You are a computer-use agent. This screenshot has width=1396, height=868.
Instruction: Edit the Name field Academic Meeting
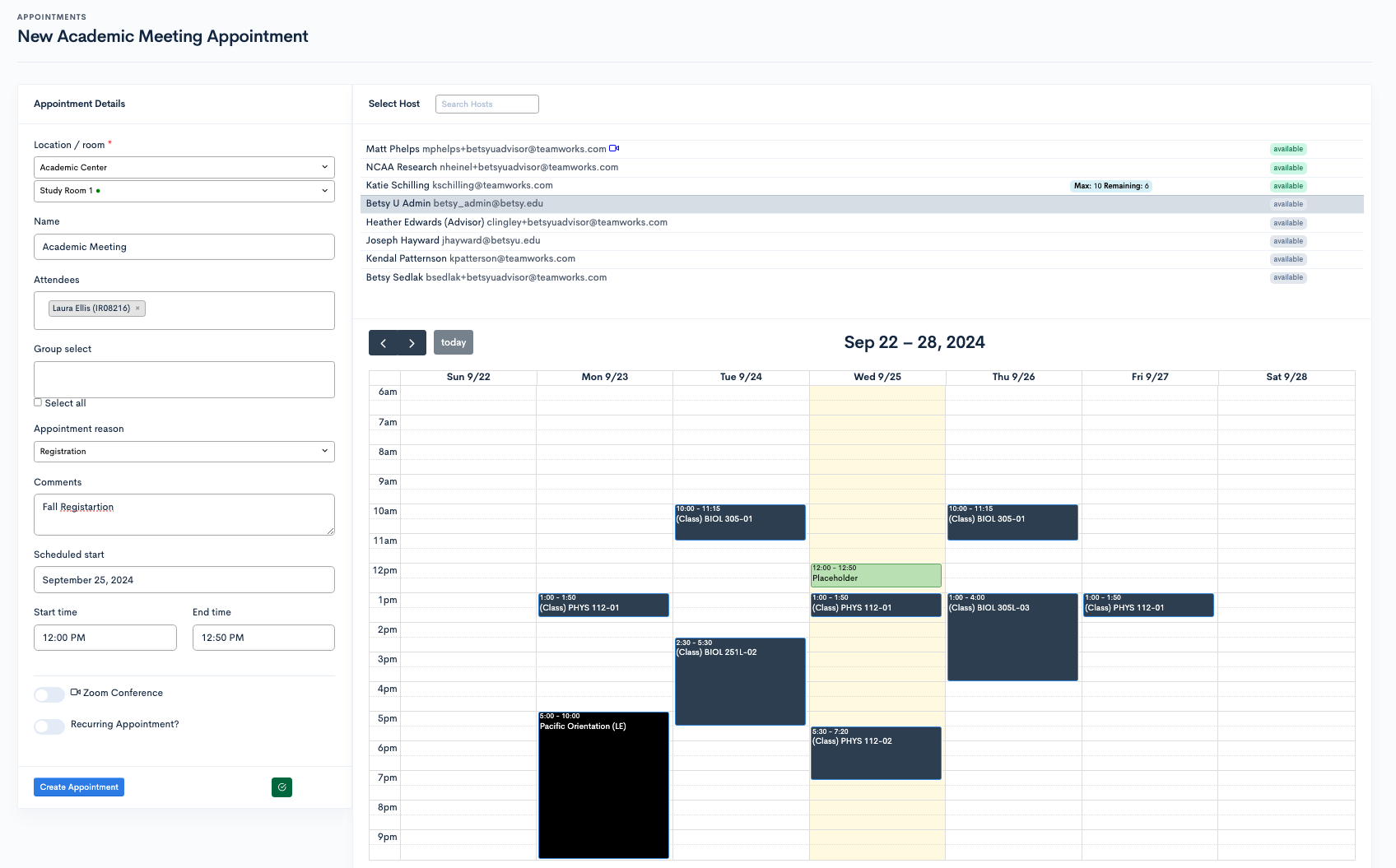coord(184,247)
